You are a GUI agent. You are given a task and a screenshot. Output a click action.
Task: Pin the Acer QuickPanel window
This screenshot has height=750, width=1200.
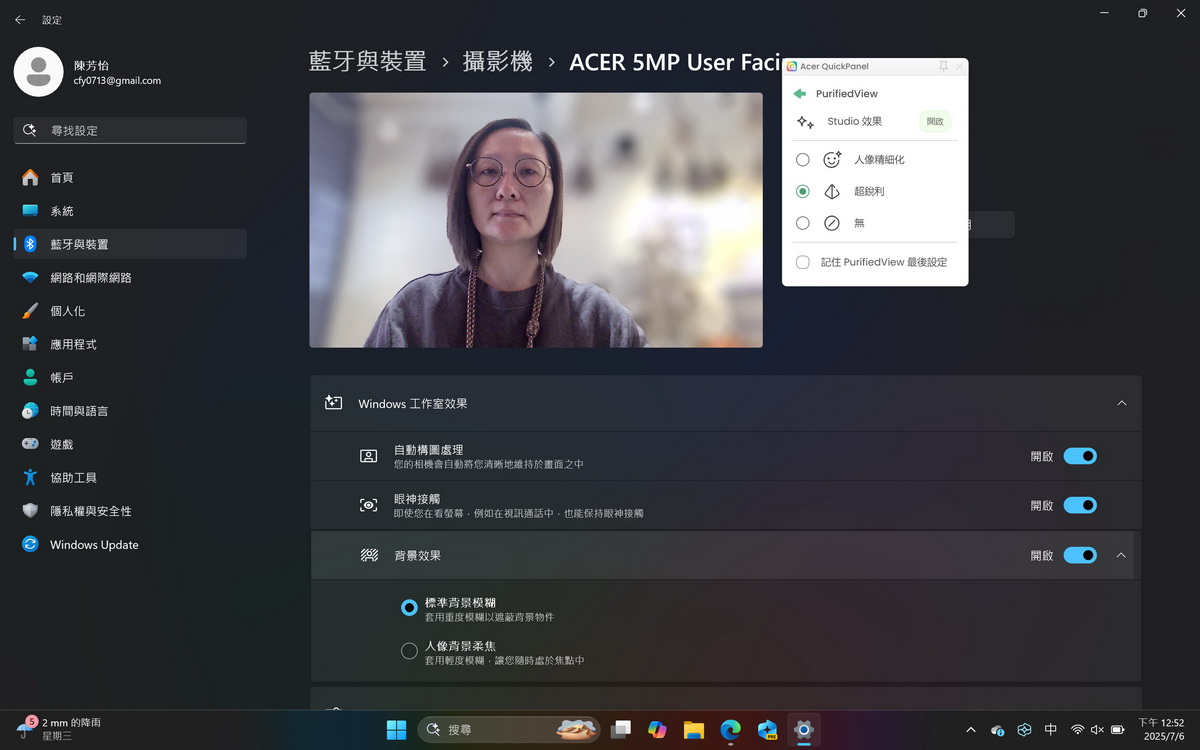click(x=943, y=66)
